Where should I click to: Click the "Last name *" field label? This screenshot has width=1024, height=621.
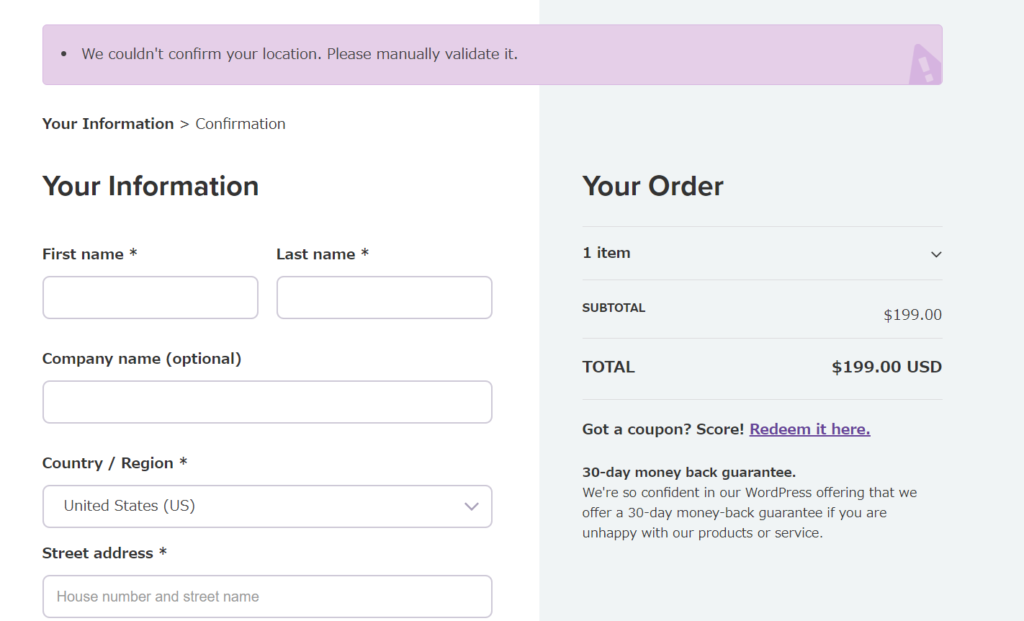click(x=322, y=254)
